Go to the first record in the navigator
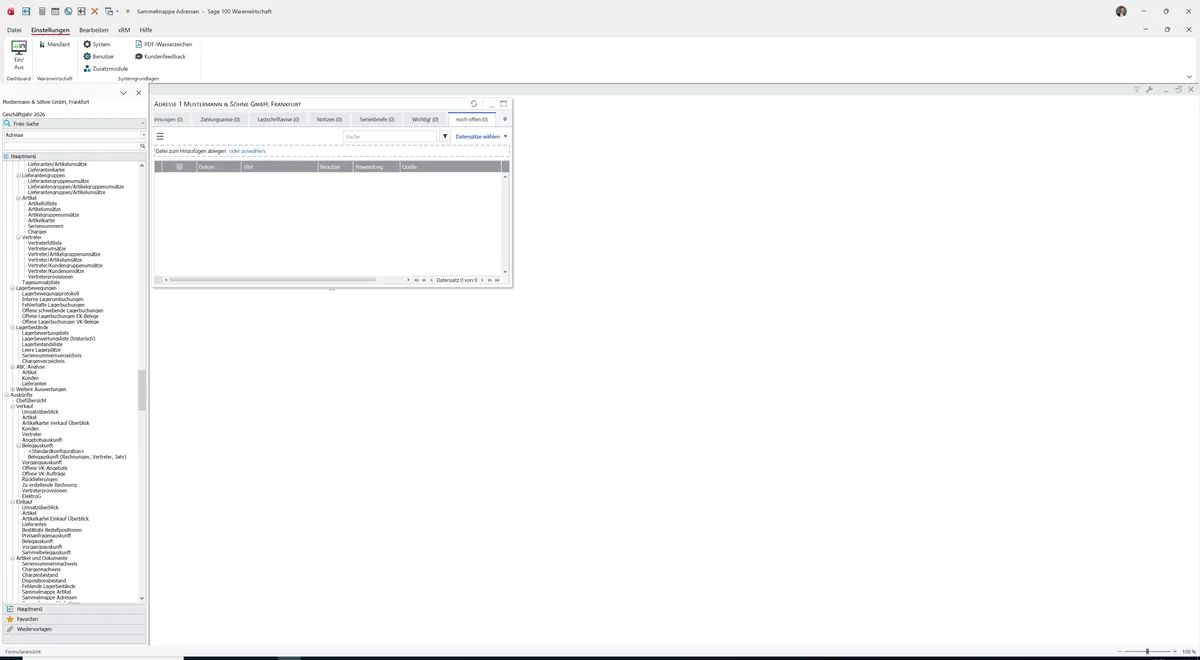The height and width of the screenshot is (660, 1200). [x=416, y=280]
